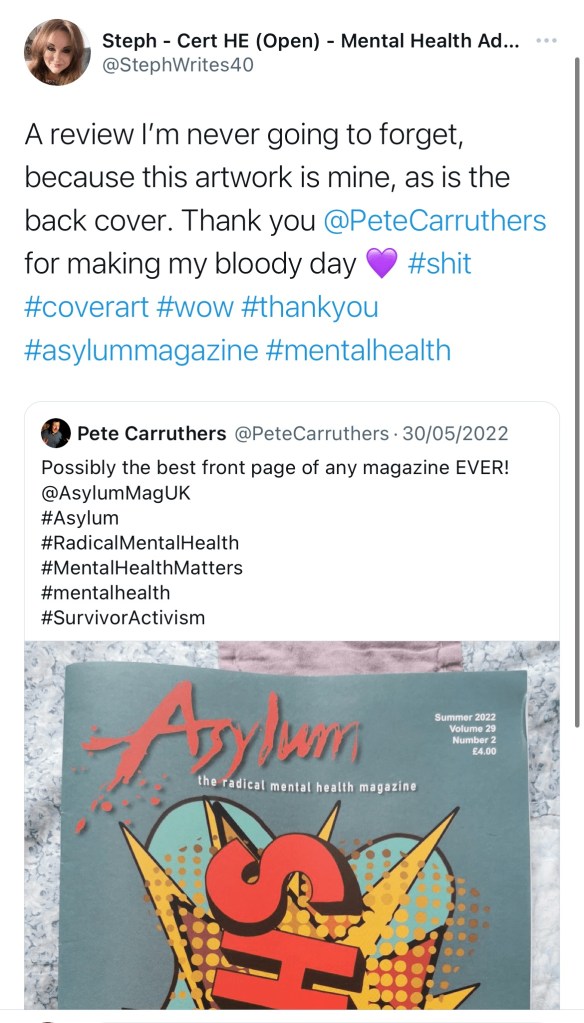Image resolution: width=584 pixels, height=1023 pixels.
Task: Open Steph's profile avatar photo
Action: (57, 52)
